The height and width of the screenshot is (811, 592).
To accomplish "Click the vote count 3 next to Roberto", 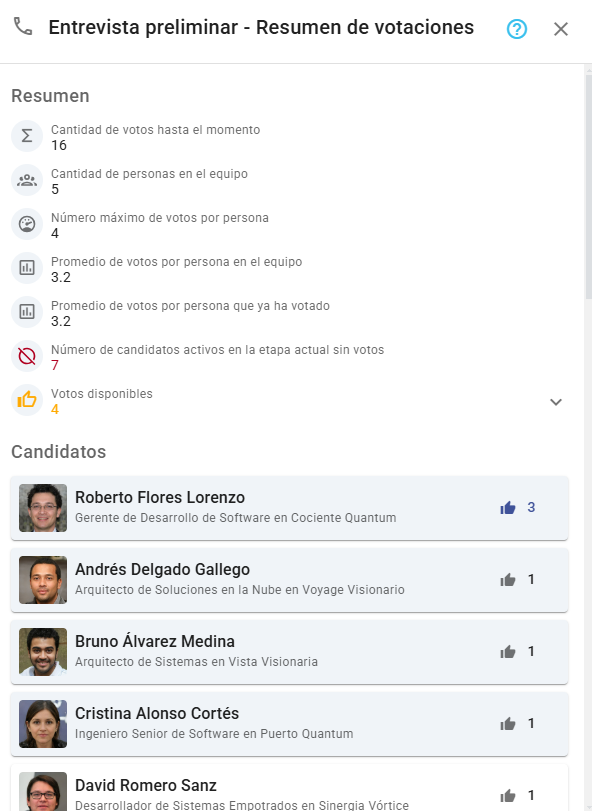I will 530,507.
